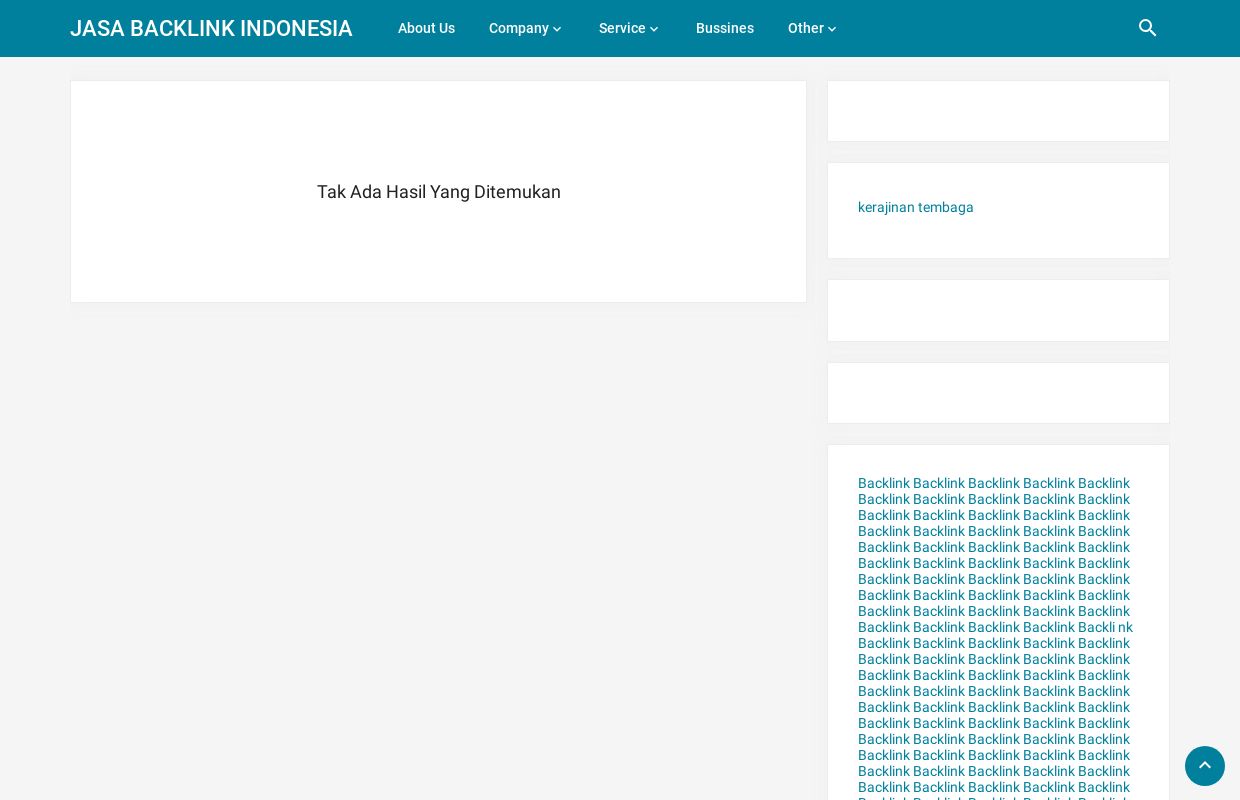Screen dimensions: 1240x800
Task: Click the empty sidebar widget above kerajinan tembaga
Action: (998, 111)
